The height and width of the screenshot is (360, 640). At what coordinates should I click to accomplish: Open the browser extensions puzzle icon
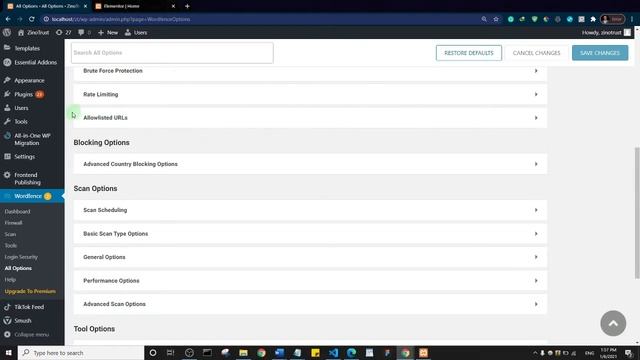coord(593,19)
